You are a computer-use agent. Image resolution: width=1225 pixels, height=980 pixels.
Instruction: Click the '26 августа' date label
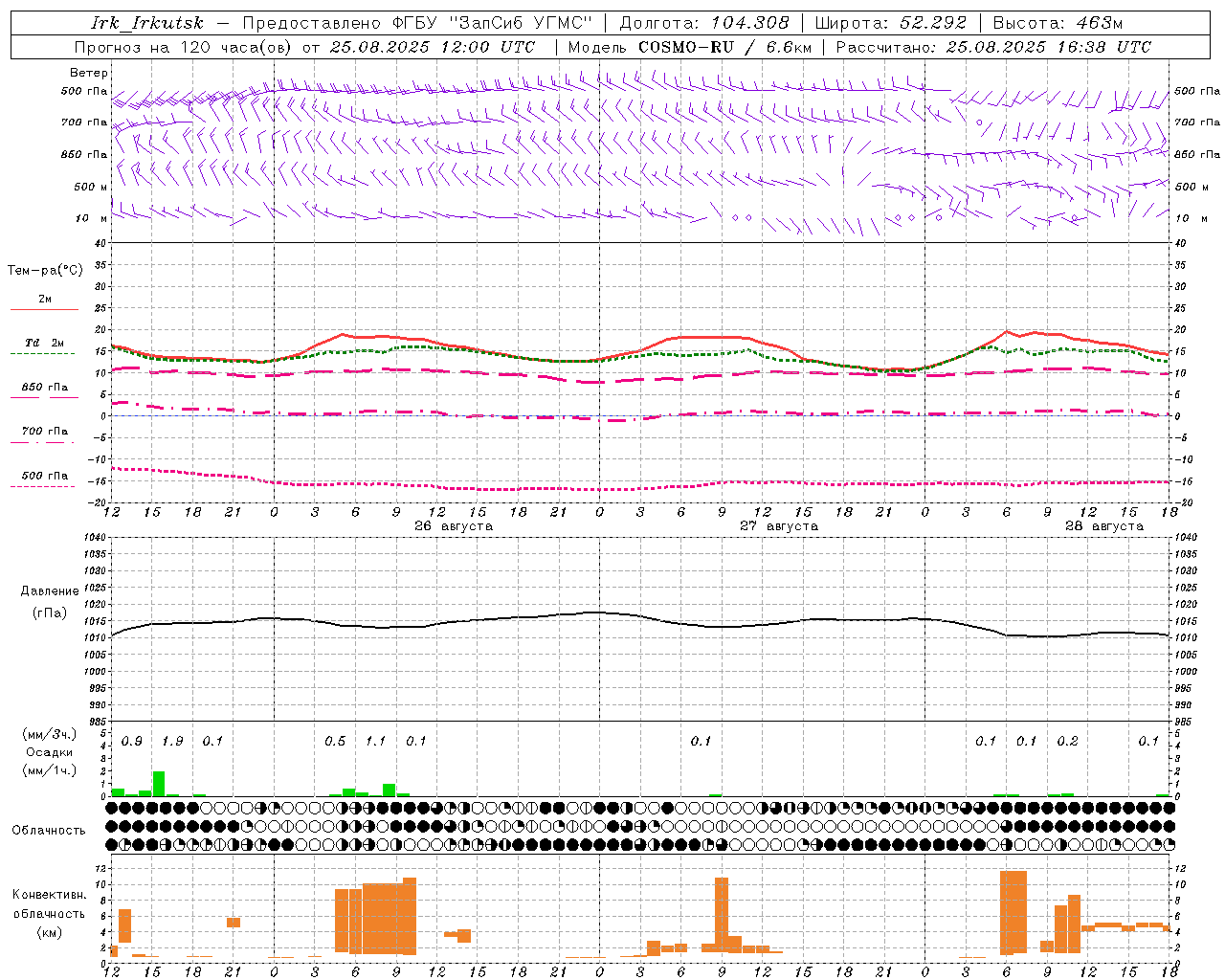click(x=454, y=526)
